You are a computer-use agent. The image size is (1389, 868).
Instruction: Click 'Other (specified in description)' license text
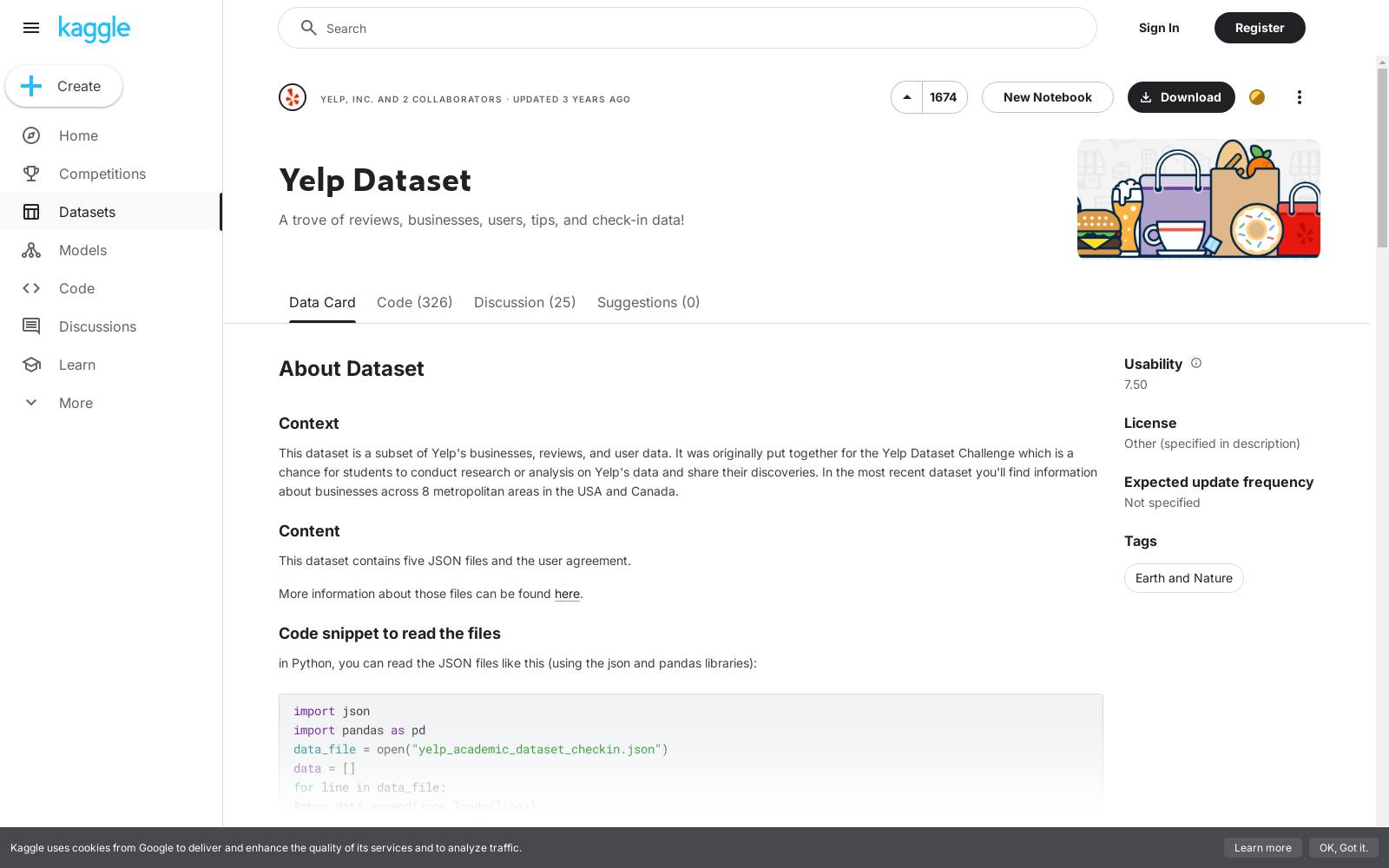click(x=1212, y=444)
